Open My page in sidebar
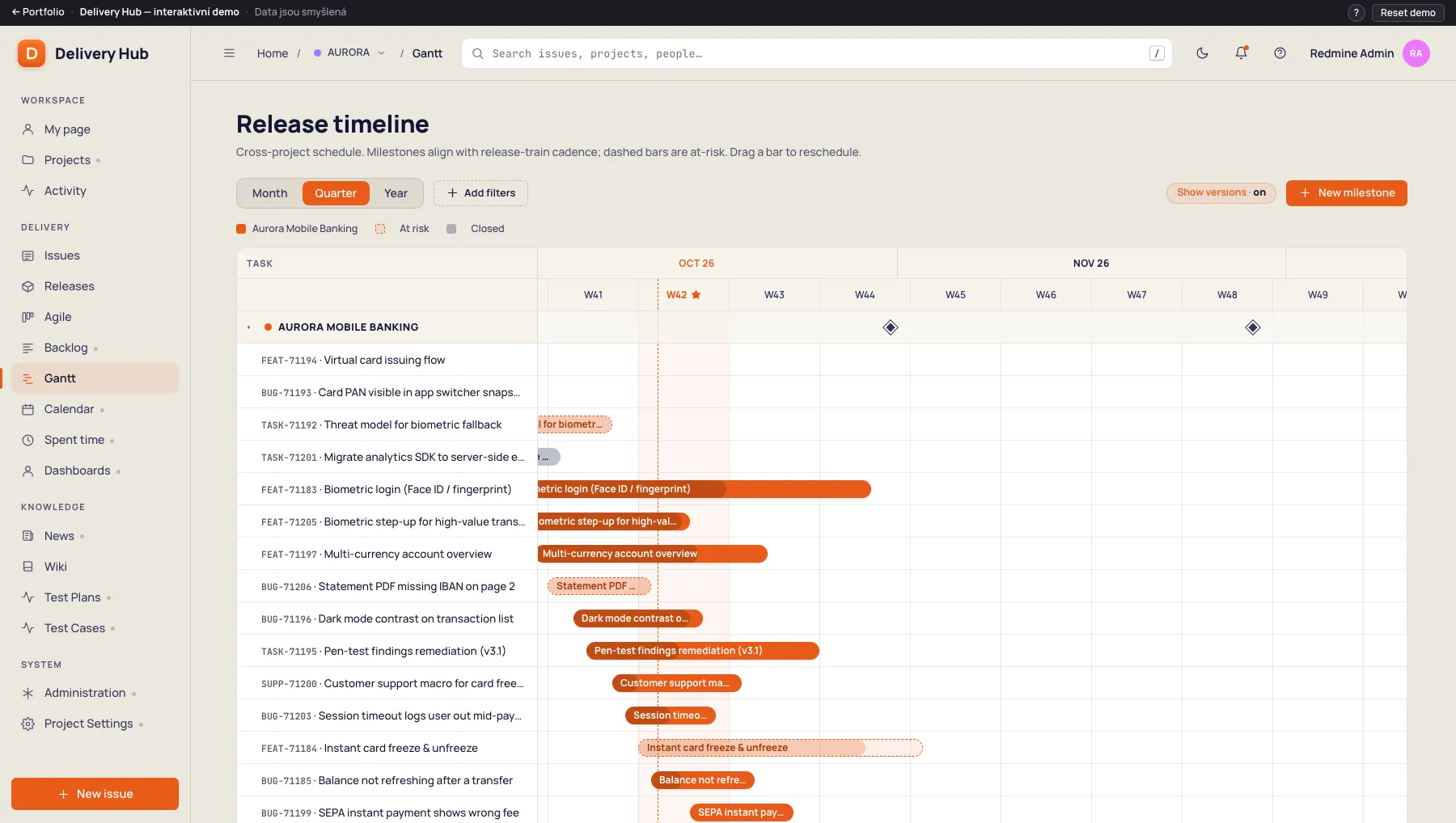The width and height of the screenshot is (1456, 823). pyautogui.click(x=95, y=129)
